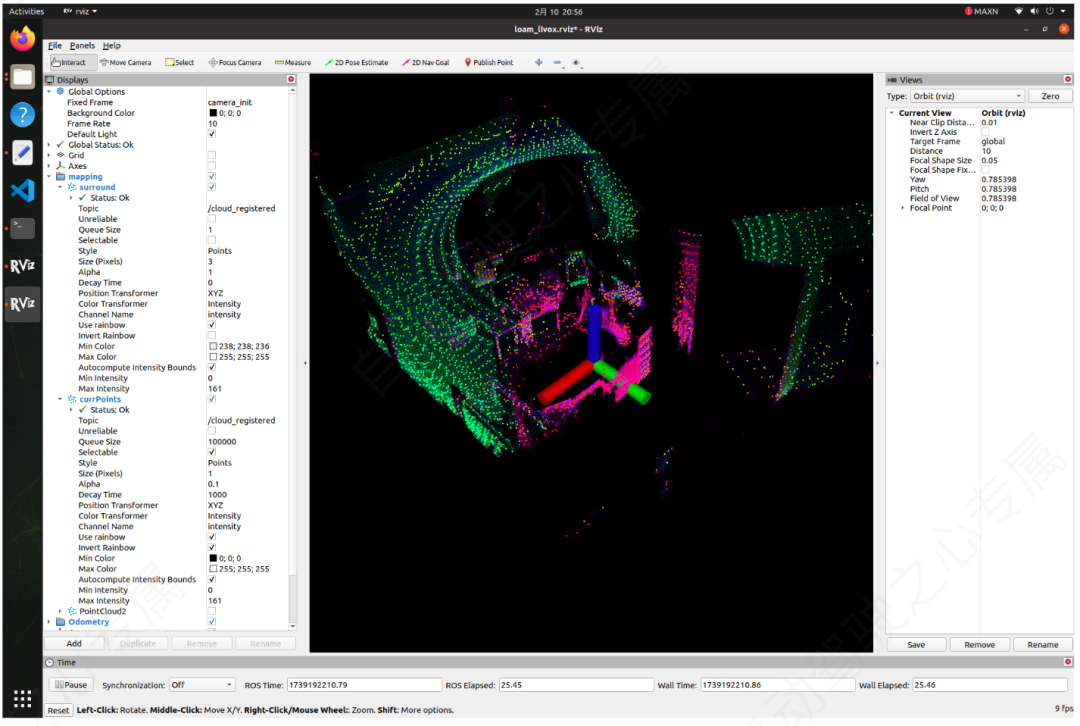Screen dimensions: 1080x726
Task: Close the Time panel
Action: click(1068, 662)
